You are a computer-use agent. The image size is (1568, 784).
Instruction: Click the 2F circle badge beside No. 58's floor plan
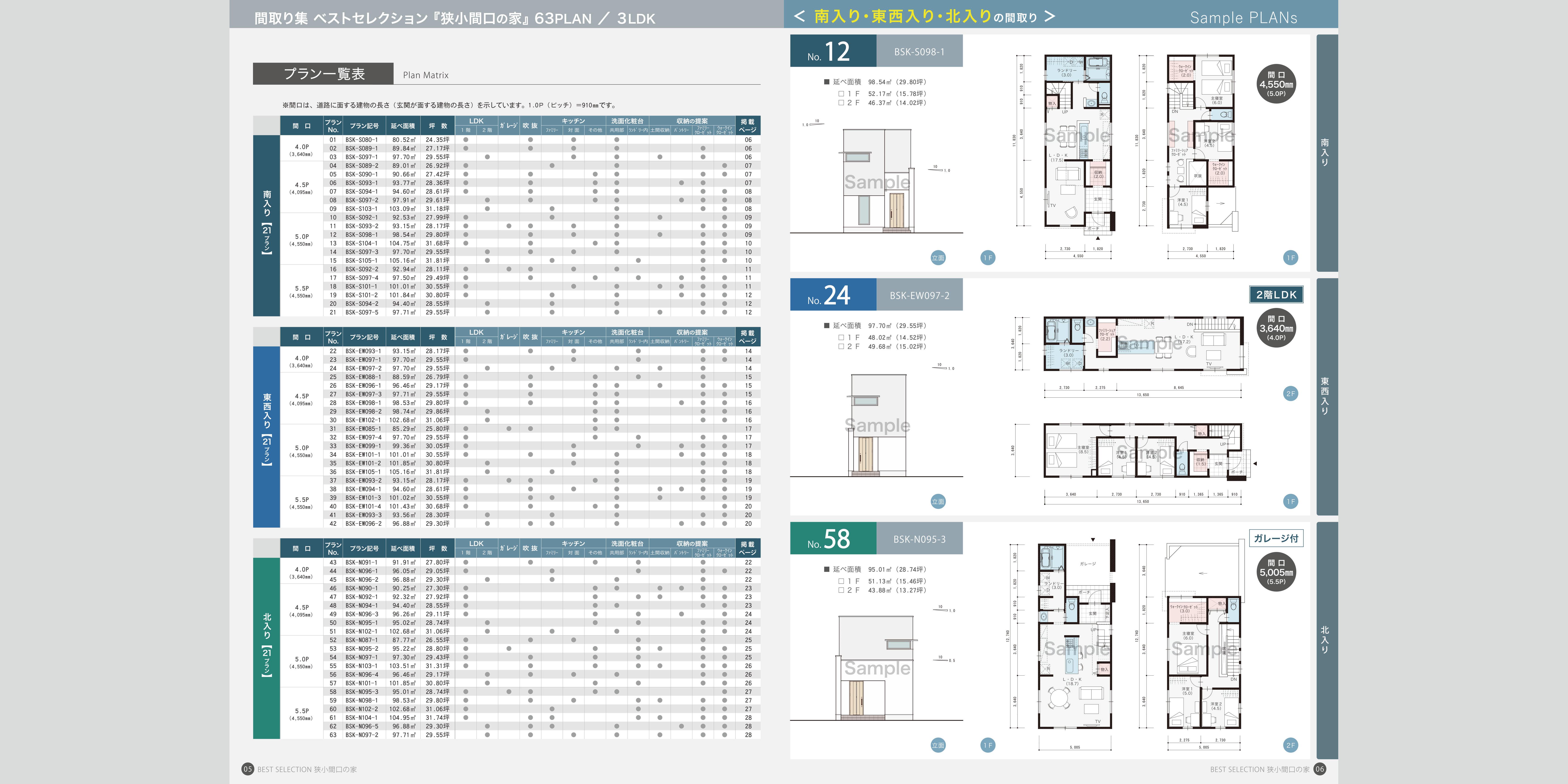[x=1290, y=745]
